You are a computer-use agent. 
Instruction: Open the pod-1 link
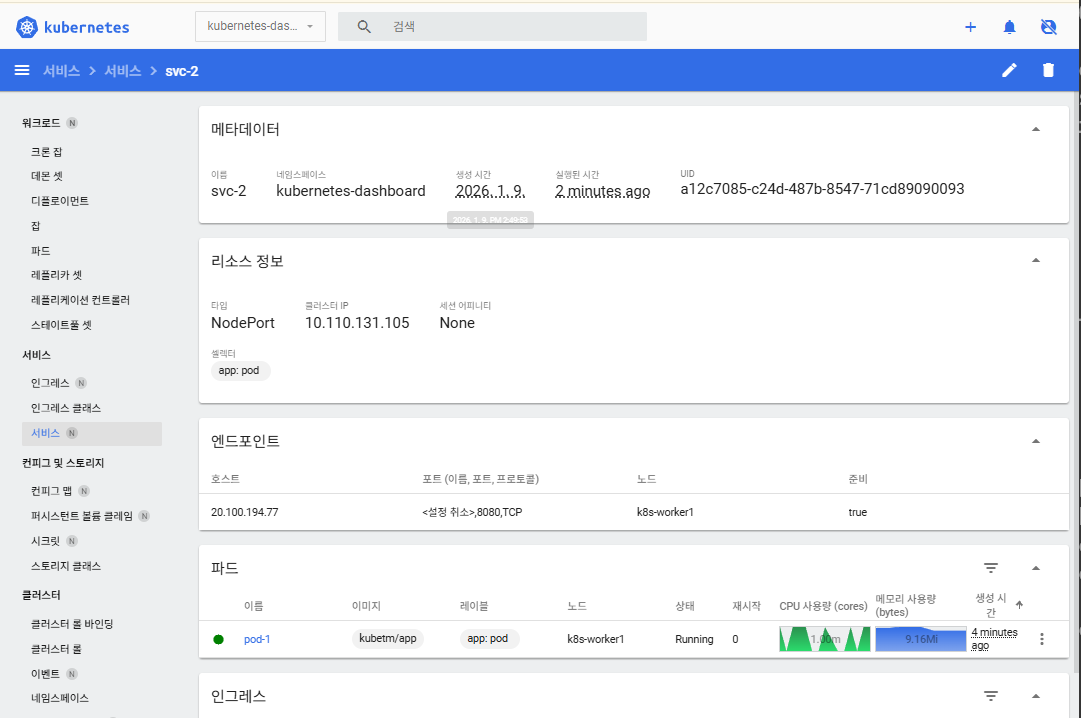point(257,639)
